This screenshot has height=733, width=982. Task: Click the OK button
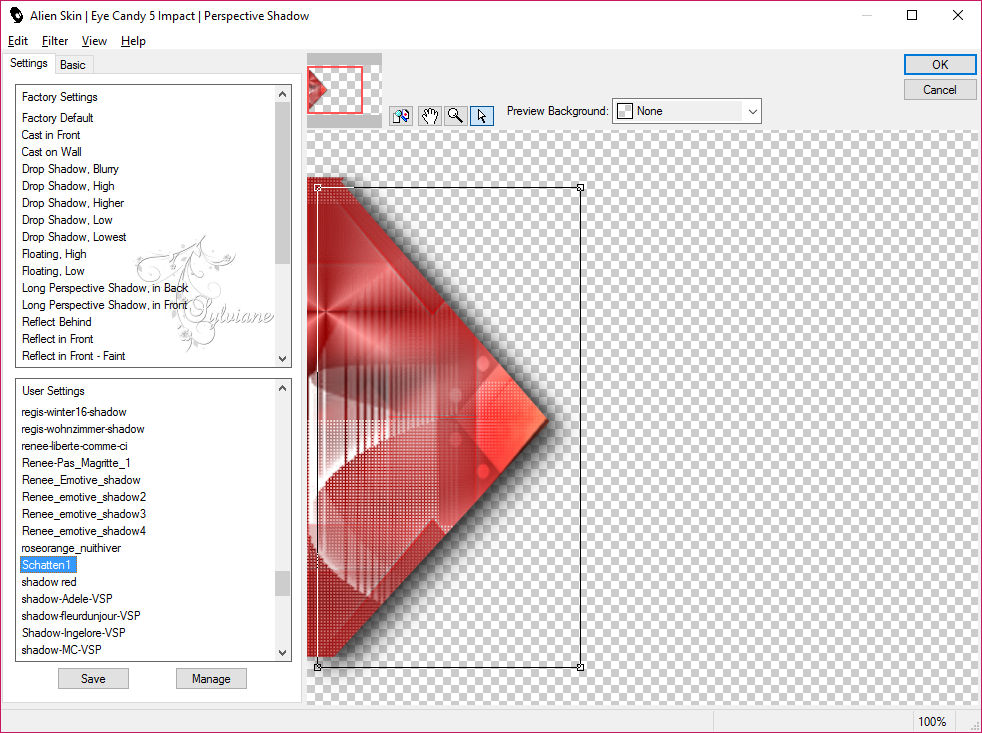[939, 65]
